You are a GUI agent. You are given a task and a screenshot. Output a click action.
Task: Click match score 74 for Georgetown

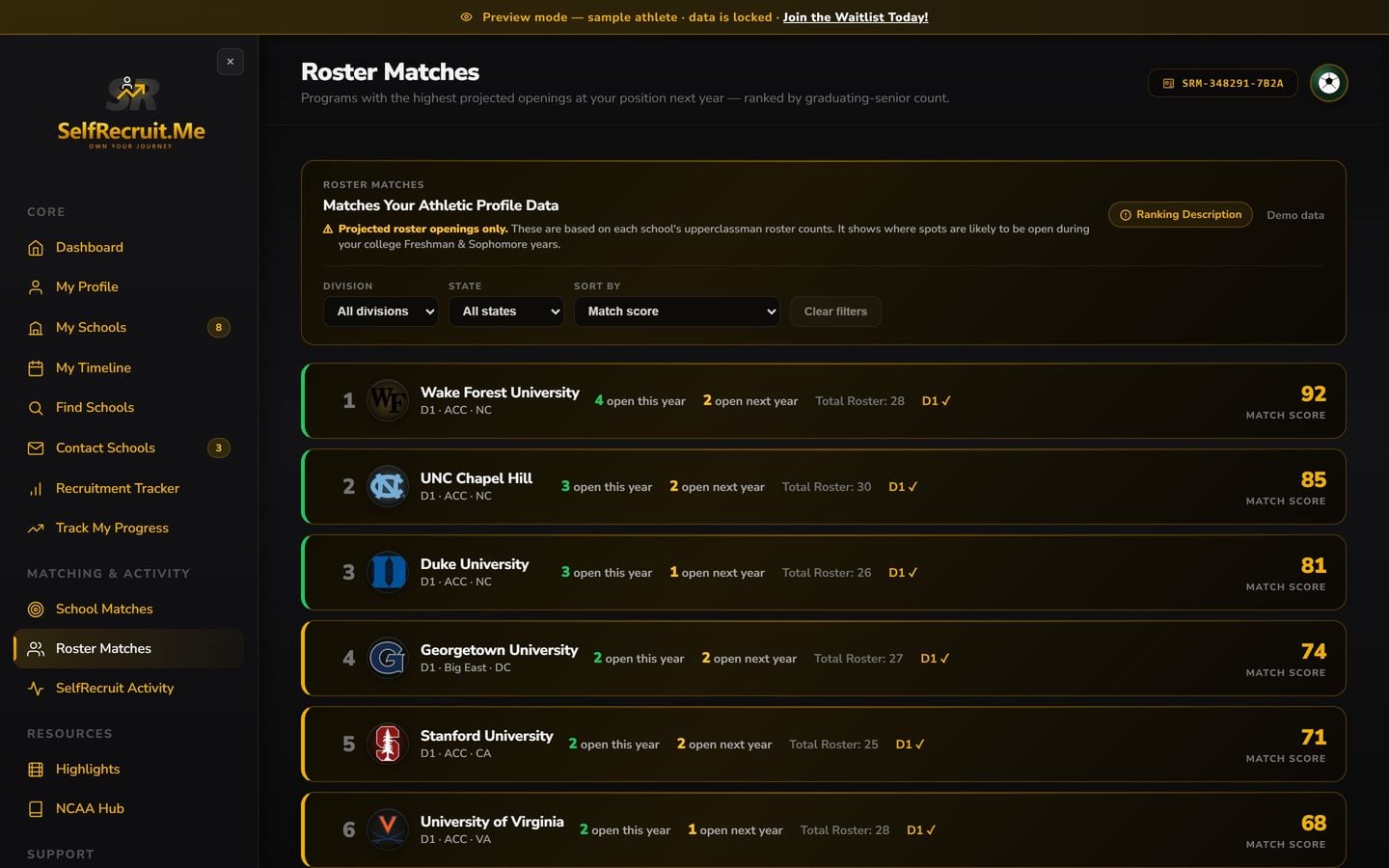click(x=1313, y=651)
